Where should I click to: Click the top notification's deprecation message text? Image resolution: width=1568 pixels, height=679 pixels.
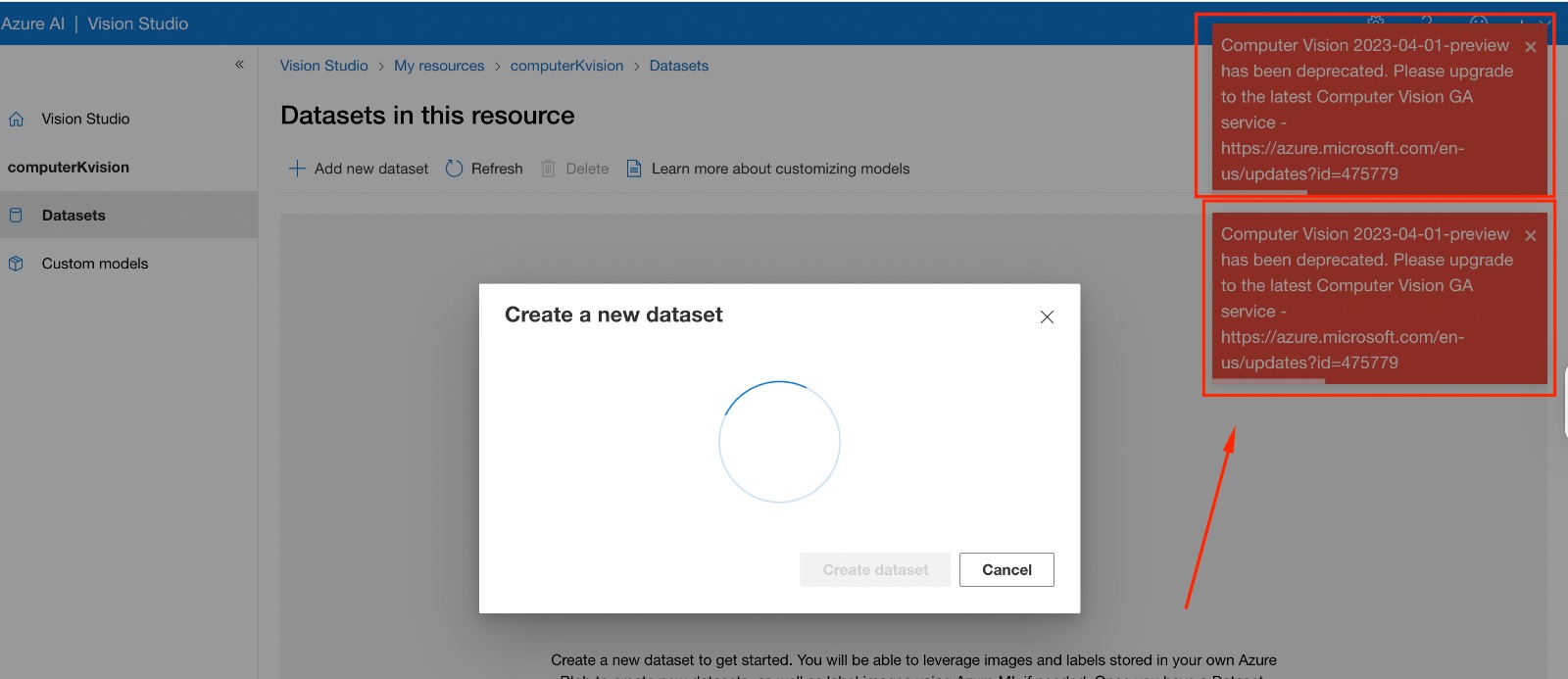click(1366, 110)
